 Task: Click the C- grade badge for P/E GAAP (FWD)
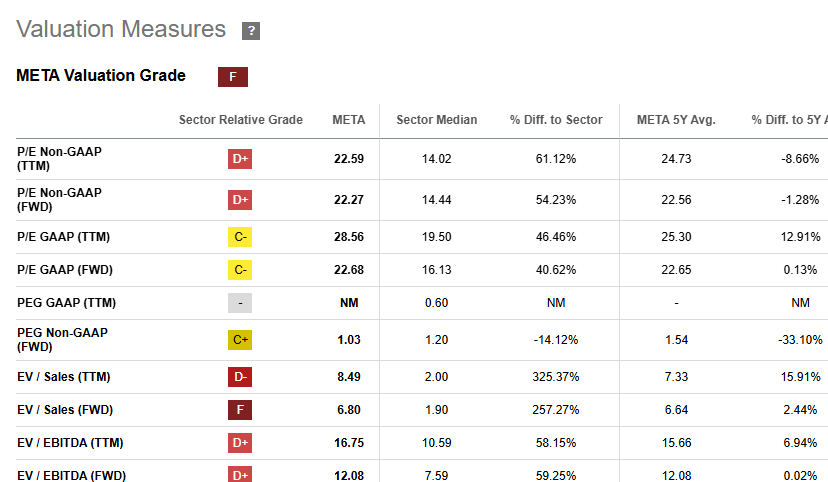(x=240, y=270)
